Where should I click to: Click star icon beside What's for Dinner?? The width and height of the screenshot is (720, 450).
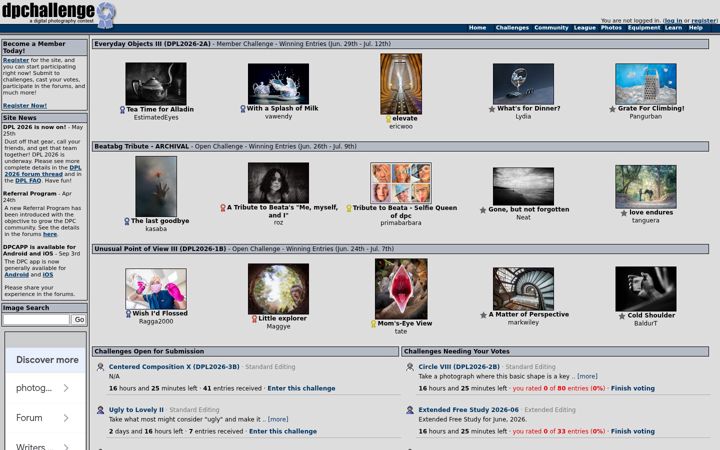click(492, 109)
